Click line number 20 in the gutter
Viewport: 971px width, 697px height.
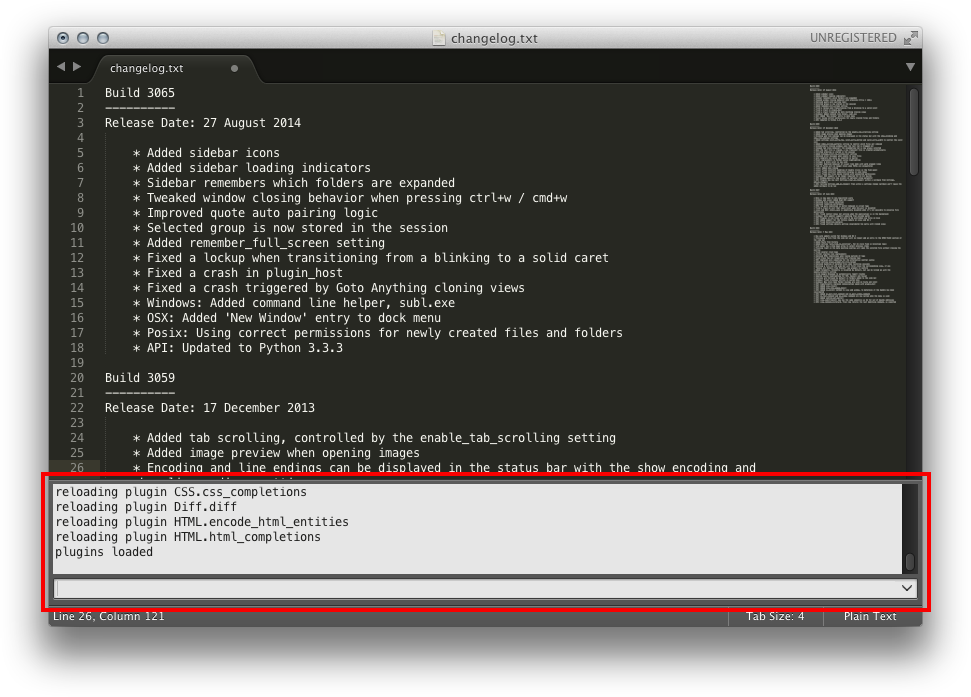pyautogui.click(x=80, y=378)
